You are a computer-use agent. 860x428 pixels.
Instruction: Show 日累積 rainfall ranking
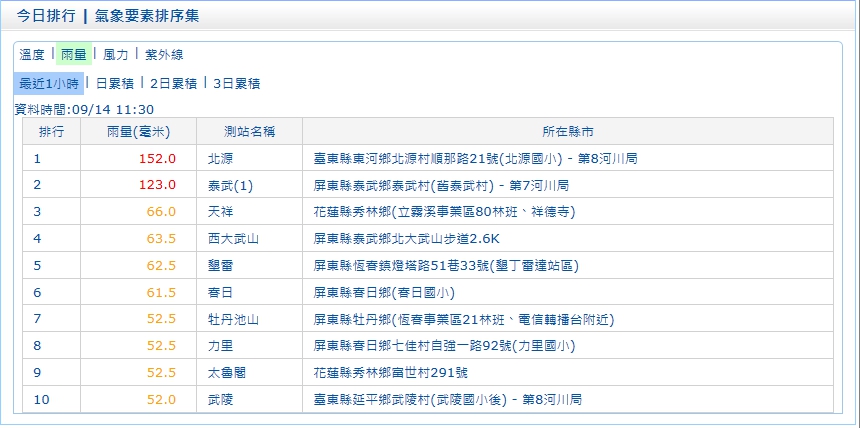pos(114,84)
